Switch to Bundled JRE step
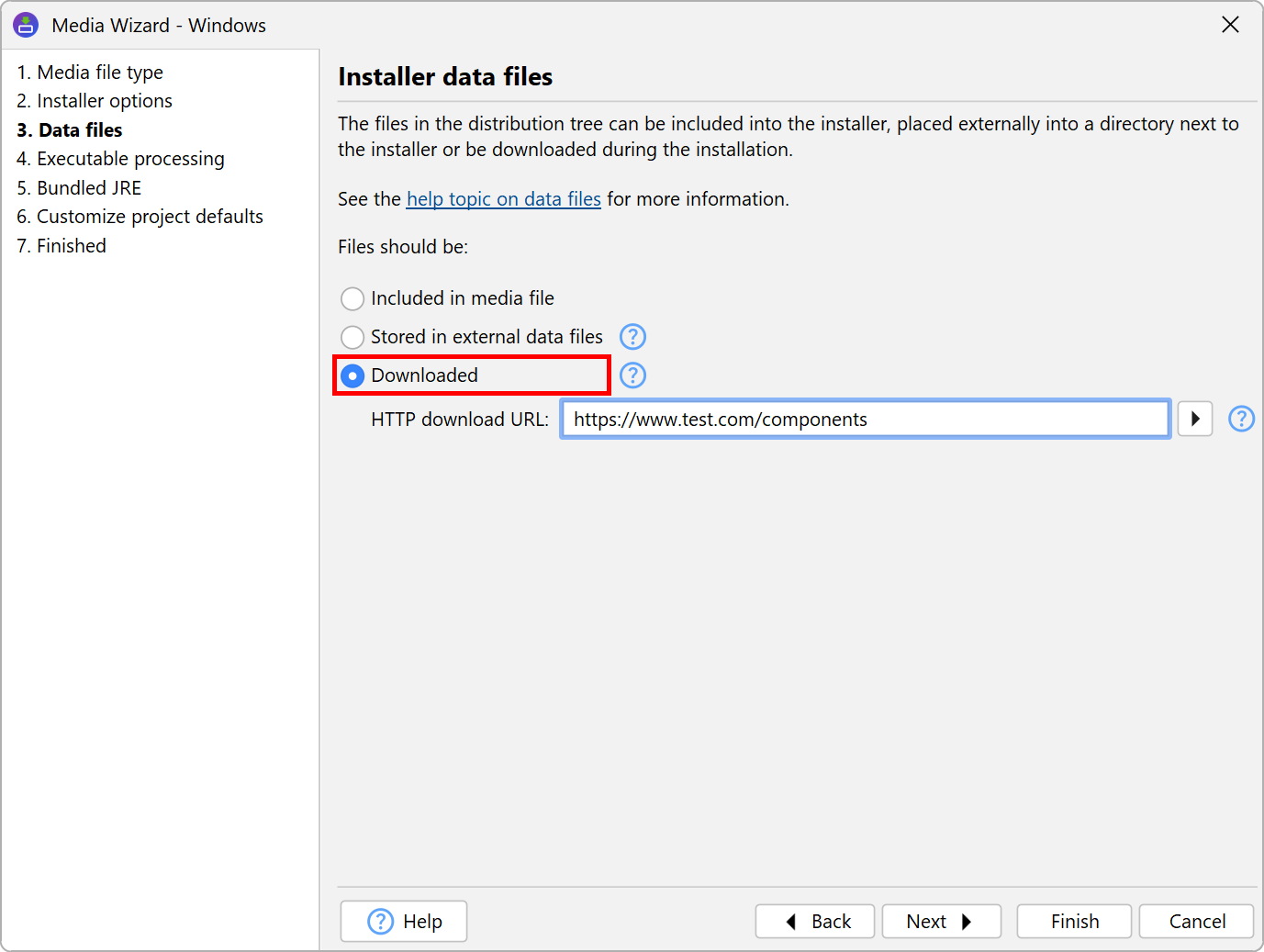Viewport: 1264px width, 952px height. point(79,188)
